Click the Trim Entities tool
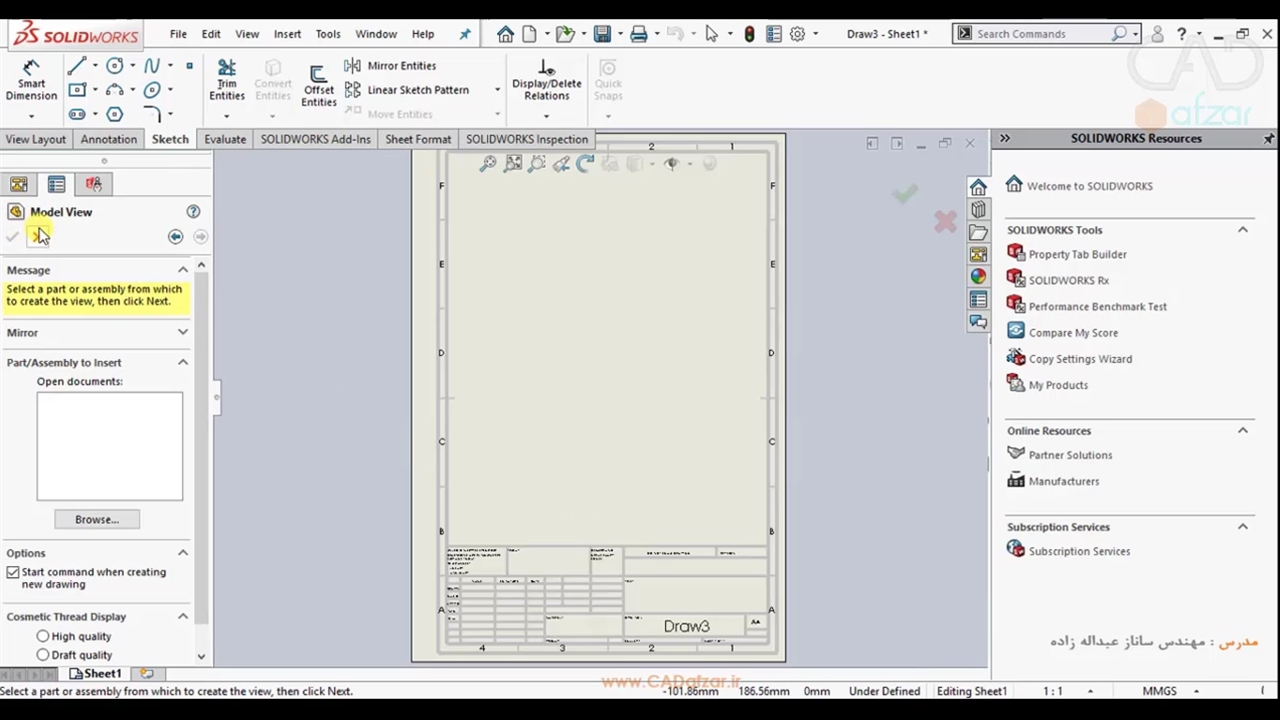This screenshot has width=1280, height=720. (227, 80)
